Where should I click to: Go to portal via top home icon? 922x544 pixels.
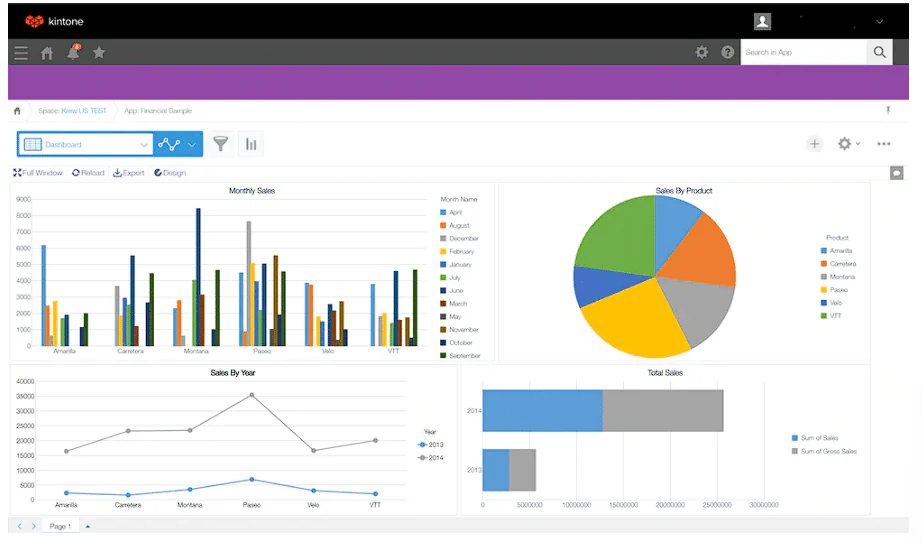click(x=47, y=53)
